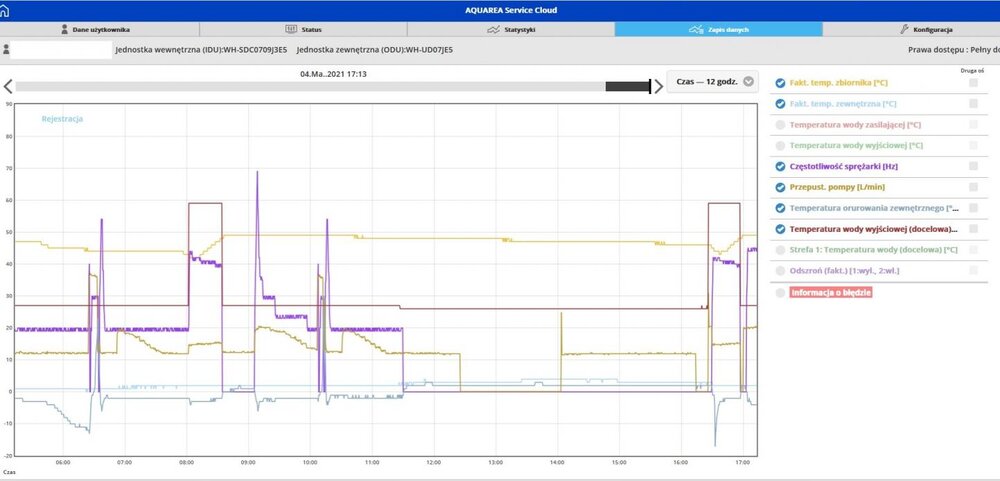
Task: Click the right arrow to view later data
Action: point(658,86)
